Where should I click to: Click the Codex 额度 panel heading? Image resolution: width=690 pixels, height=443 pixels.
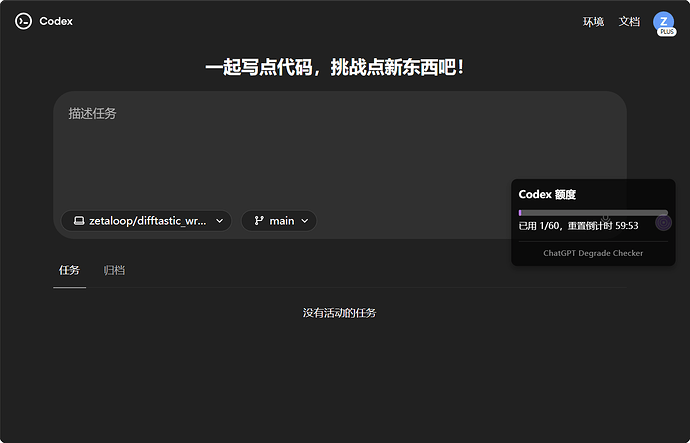(x=547, y=194)
